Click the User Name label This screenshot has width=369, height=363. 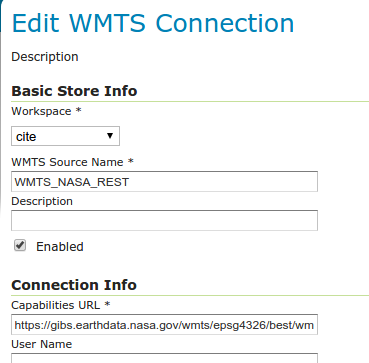pyautogui.click(x=42, y=344)
